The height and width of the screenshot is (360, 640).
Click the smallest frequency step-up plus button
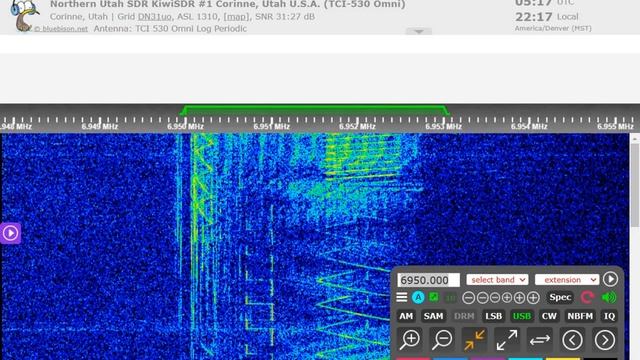[507, 298]
